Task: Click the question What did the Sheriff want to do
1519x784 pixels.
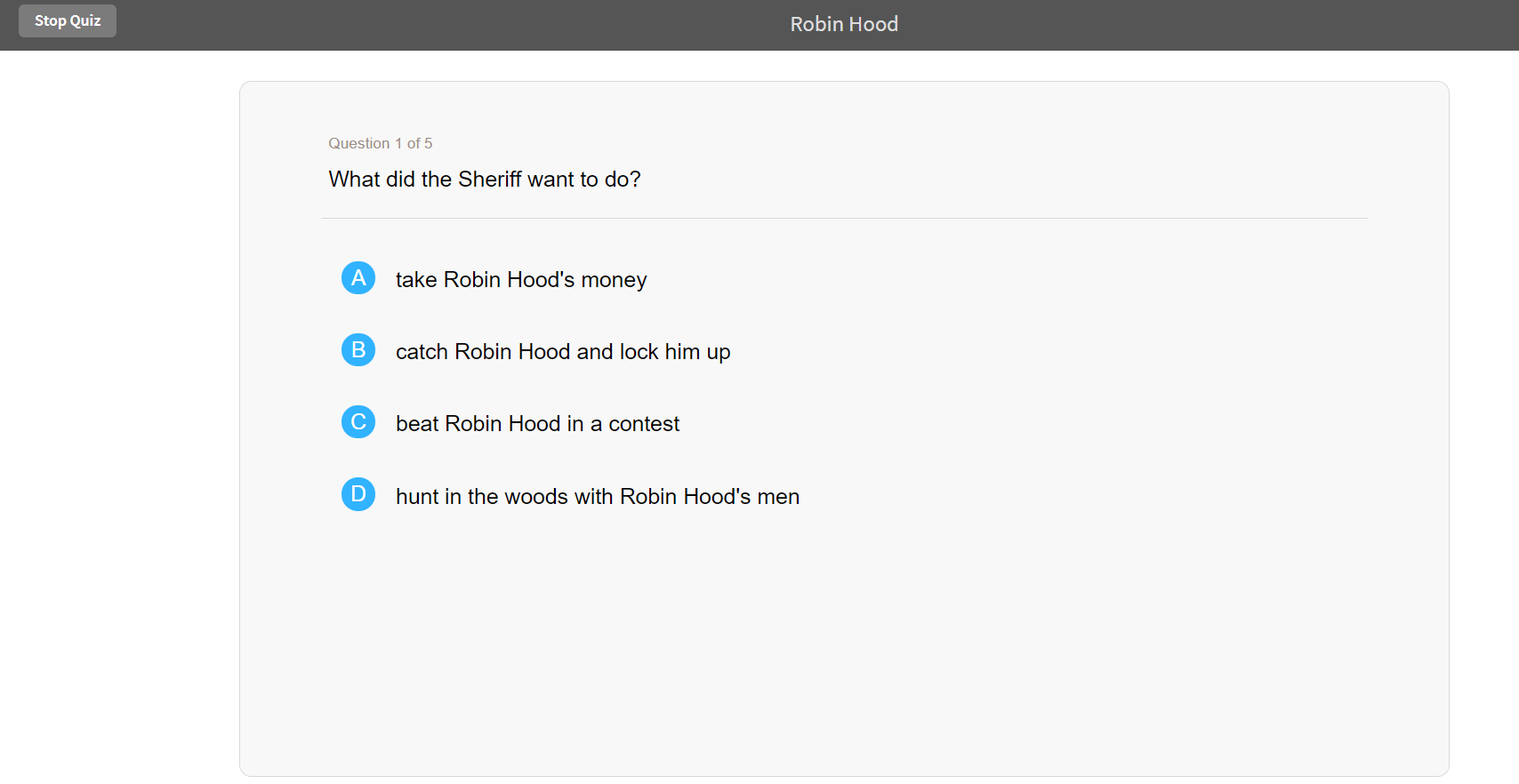Action: click(x=485, y=180)
